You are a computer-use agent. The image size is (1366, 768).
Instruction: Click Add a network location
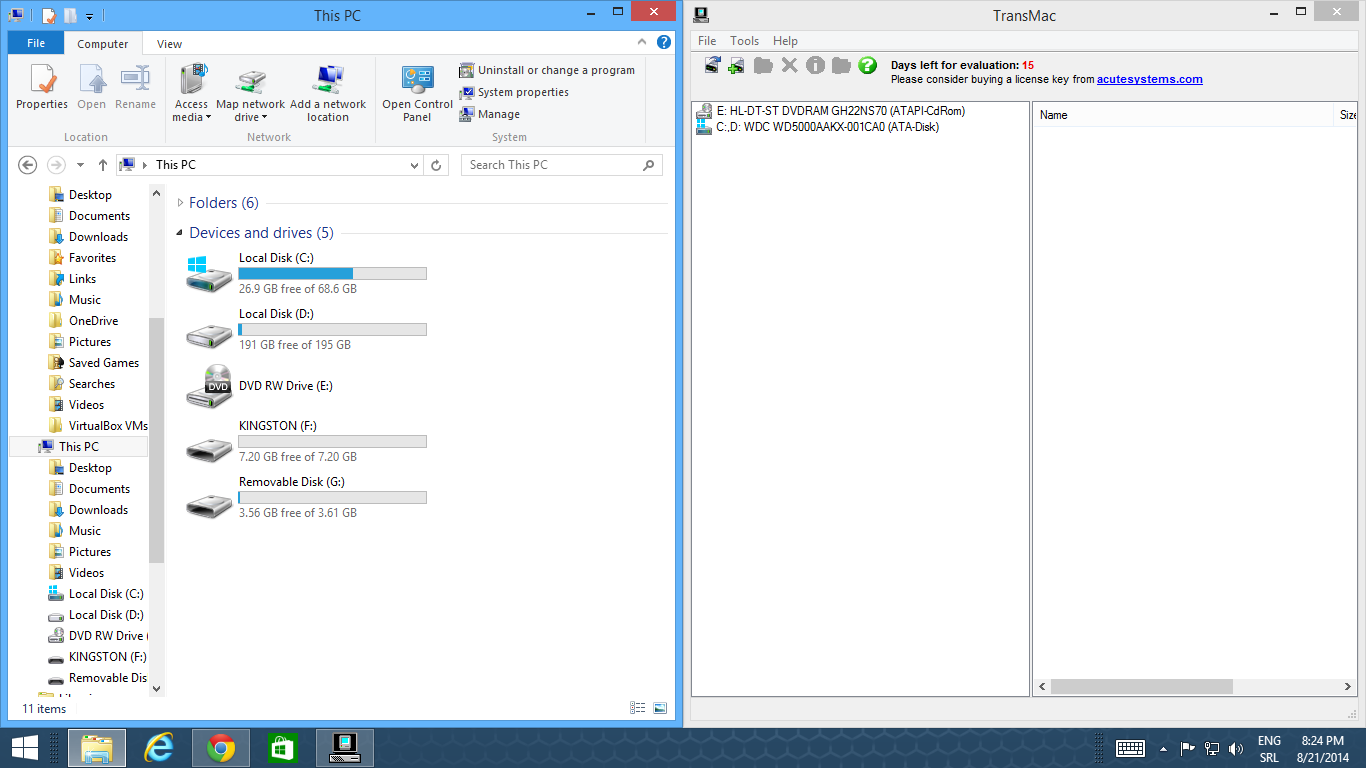[x=328, y=93]
